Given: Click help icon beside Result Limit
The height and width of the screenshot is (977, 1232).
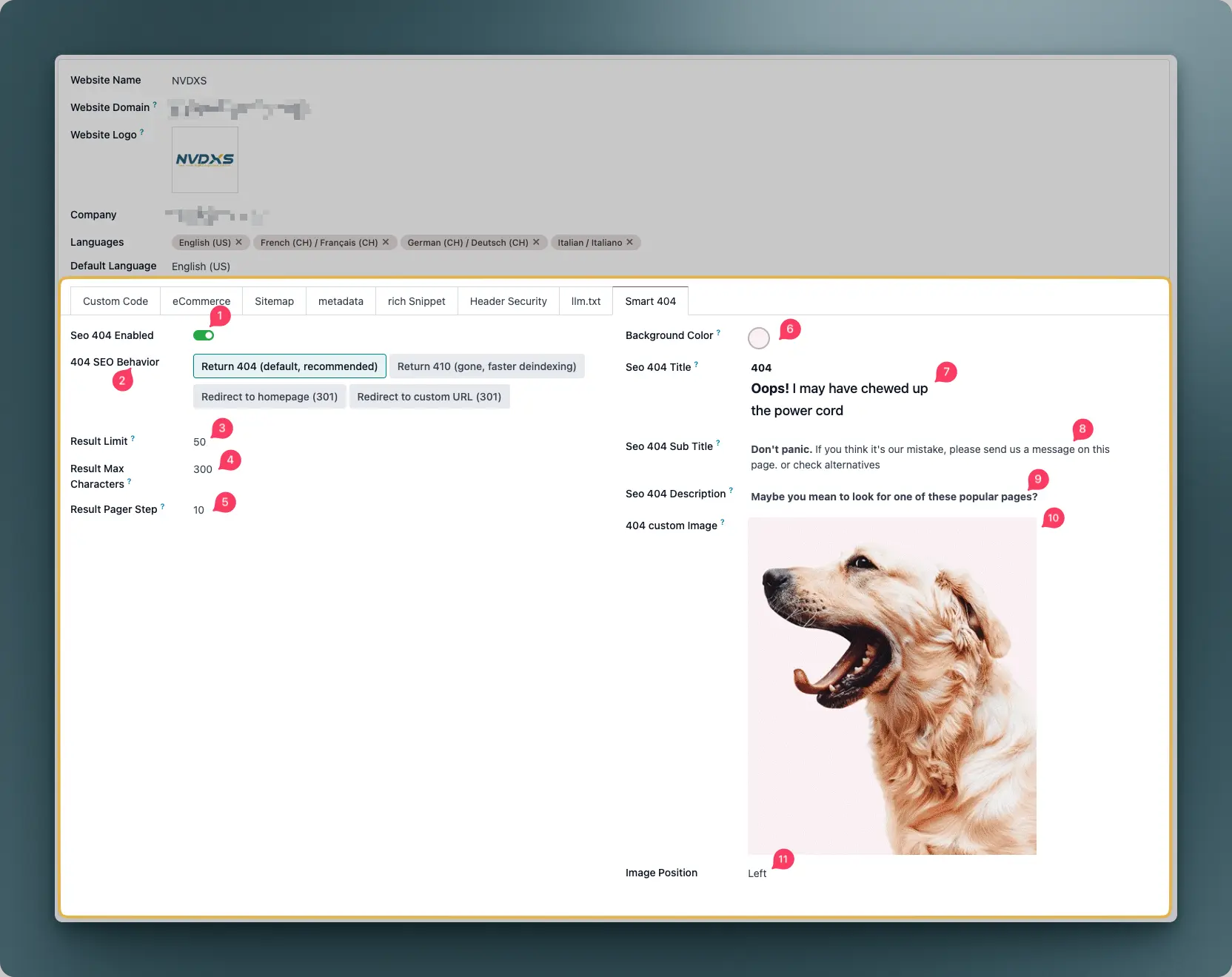Looking at the screenshot, I should tap(133, 439).
